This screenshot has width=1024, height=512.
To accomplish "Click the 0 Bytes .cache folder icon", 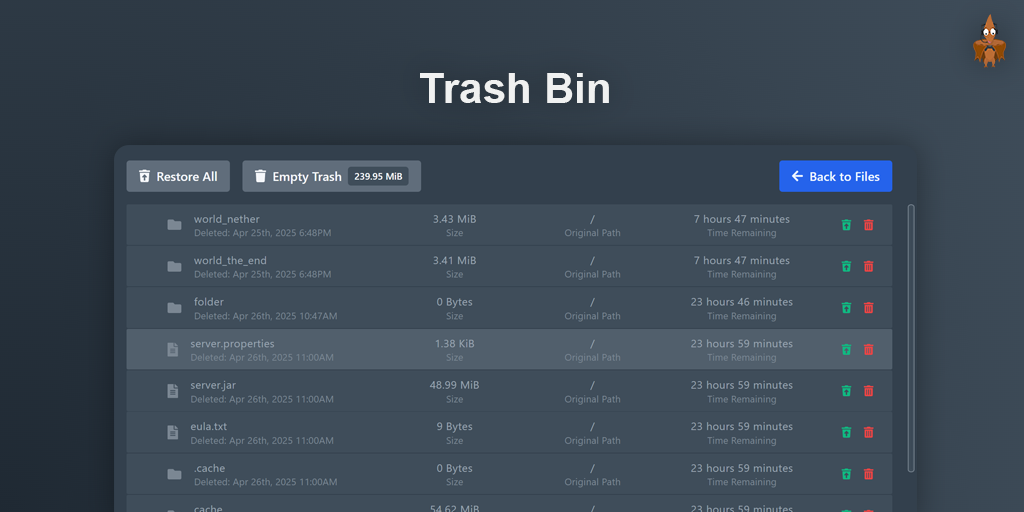I will [174, 474].
